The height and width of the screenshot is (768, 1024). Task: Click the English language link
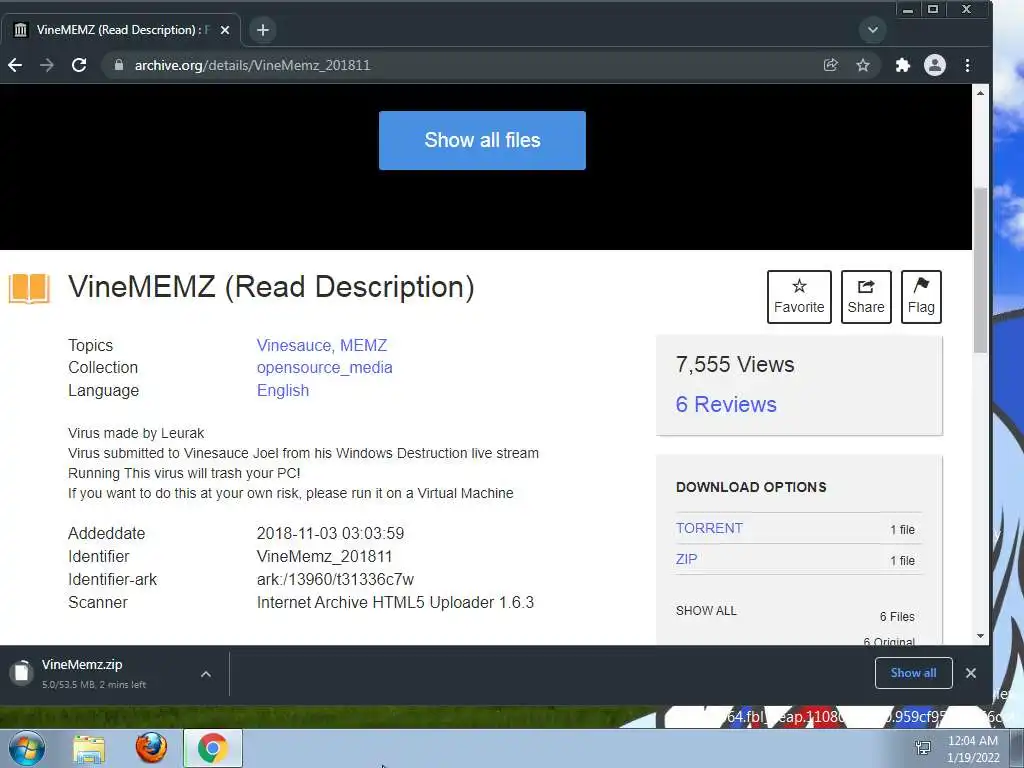283,391
